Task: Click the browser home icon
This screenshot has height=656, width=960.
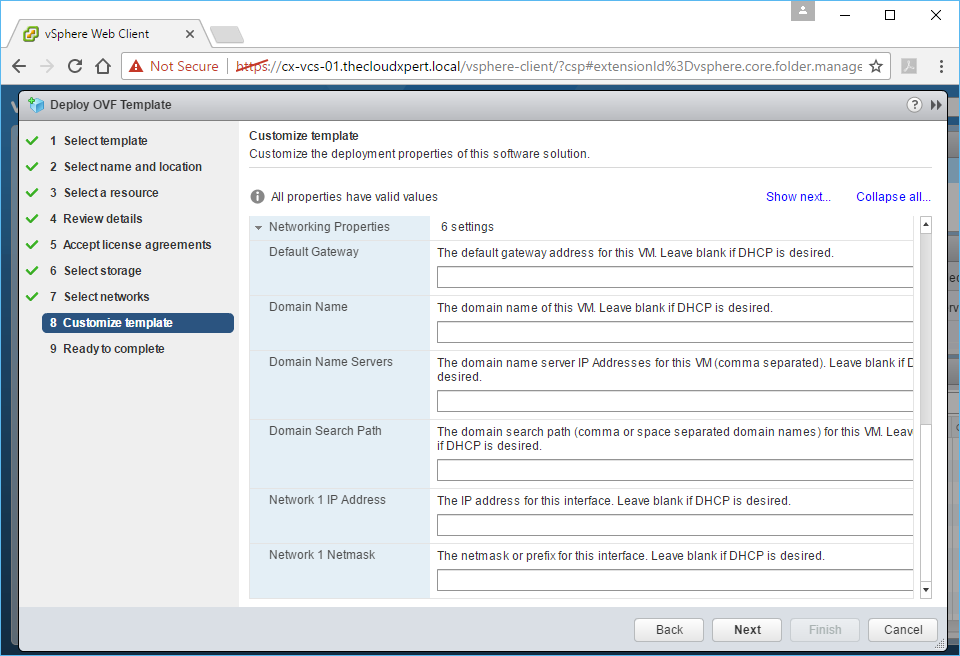Action: [102, 67]
